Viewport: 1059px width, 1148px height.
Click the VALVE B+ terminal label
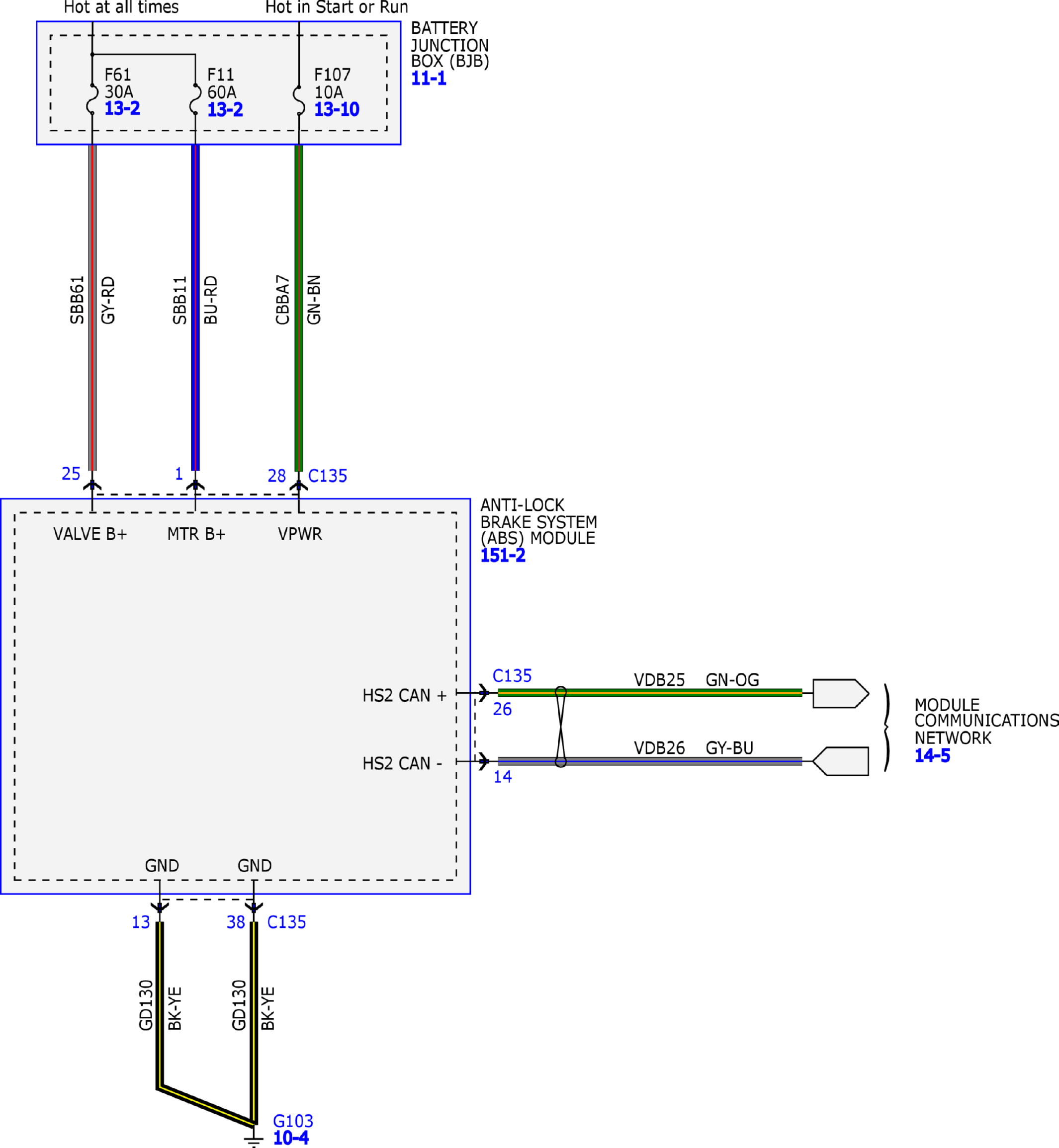click(90, 534)
